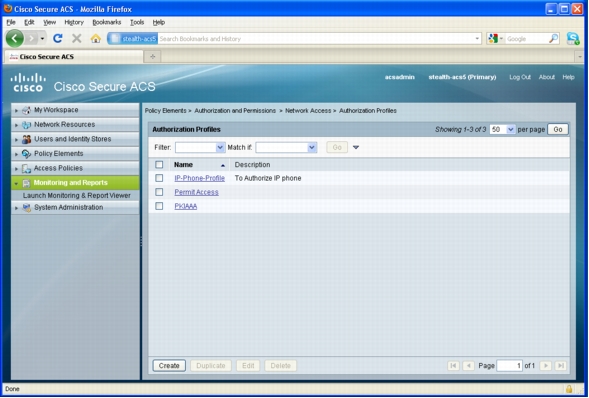589x398 pixels.
Task: Click the Cisco logo in the header
Action: pos(28,83)
